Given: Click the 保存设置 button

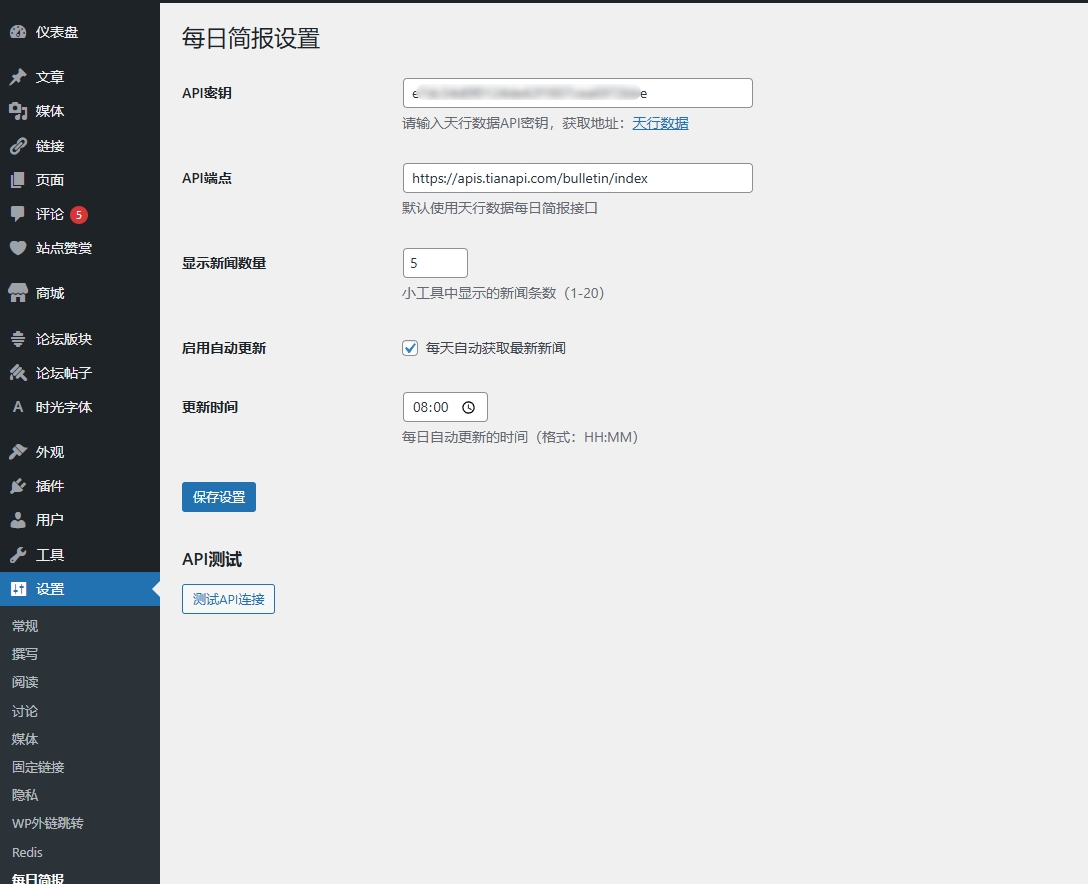Looking at the screenshot, I should point(219,497).
